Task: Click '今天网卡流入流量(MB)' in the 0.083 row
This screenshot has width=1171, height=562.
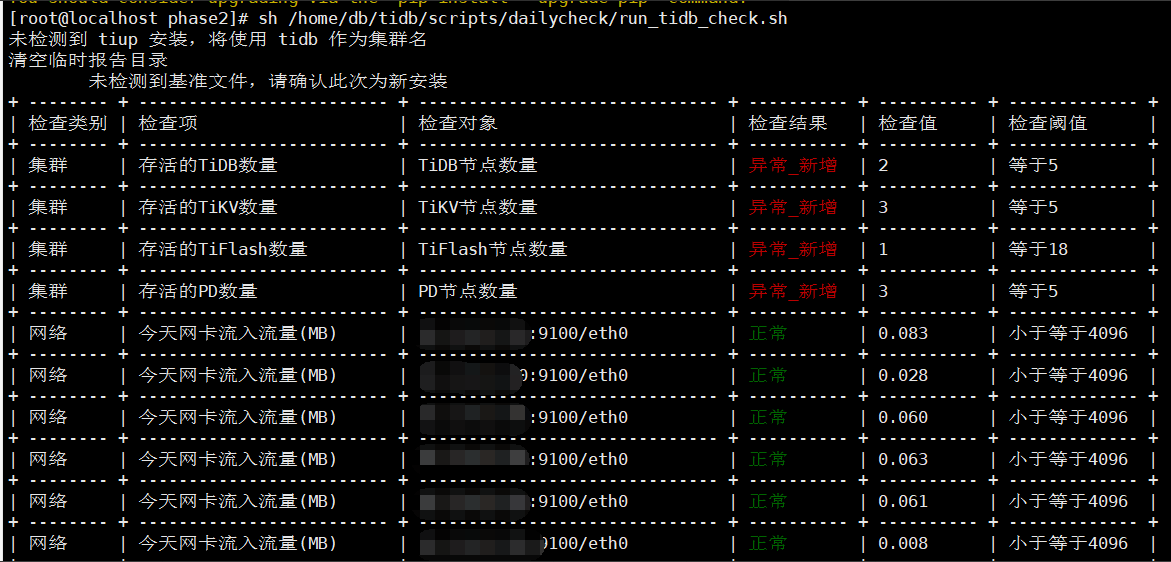Action: pos(237,333)
